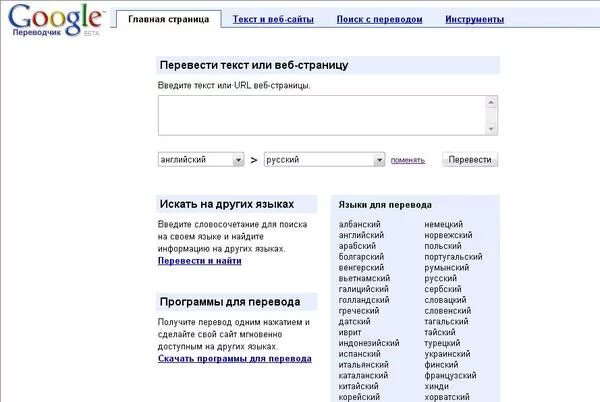This screenshot has height=402, width=600.
Task: Click the text area scroll up arrow
Action: pyautogui.click(x=491, y=102)
